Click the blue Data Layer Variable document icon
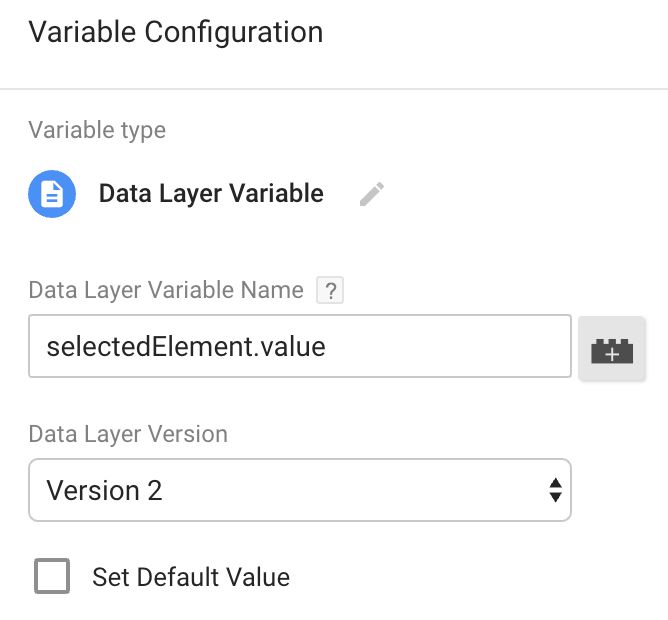Screen dimensions: 668x620 (52, 194)
